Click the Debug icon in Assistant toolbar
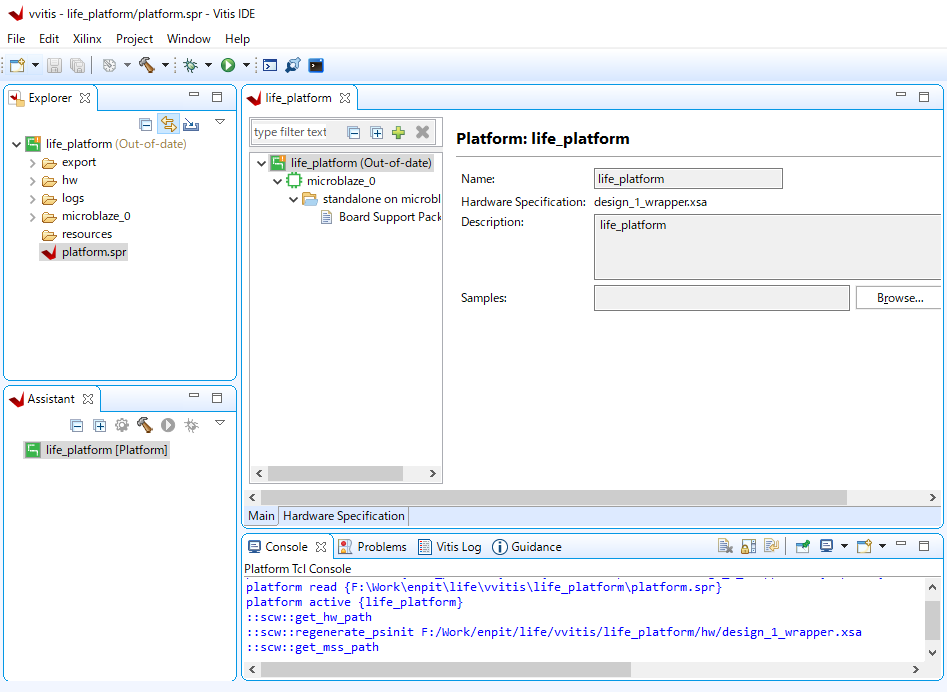The width and height of the screenshot is (947, 692). click(191, 426)
